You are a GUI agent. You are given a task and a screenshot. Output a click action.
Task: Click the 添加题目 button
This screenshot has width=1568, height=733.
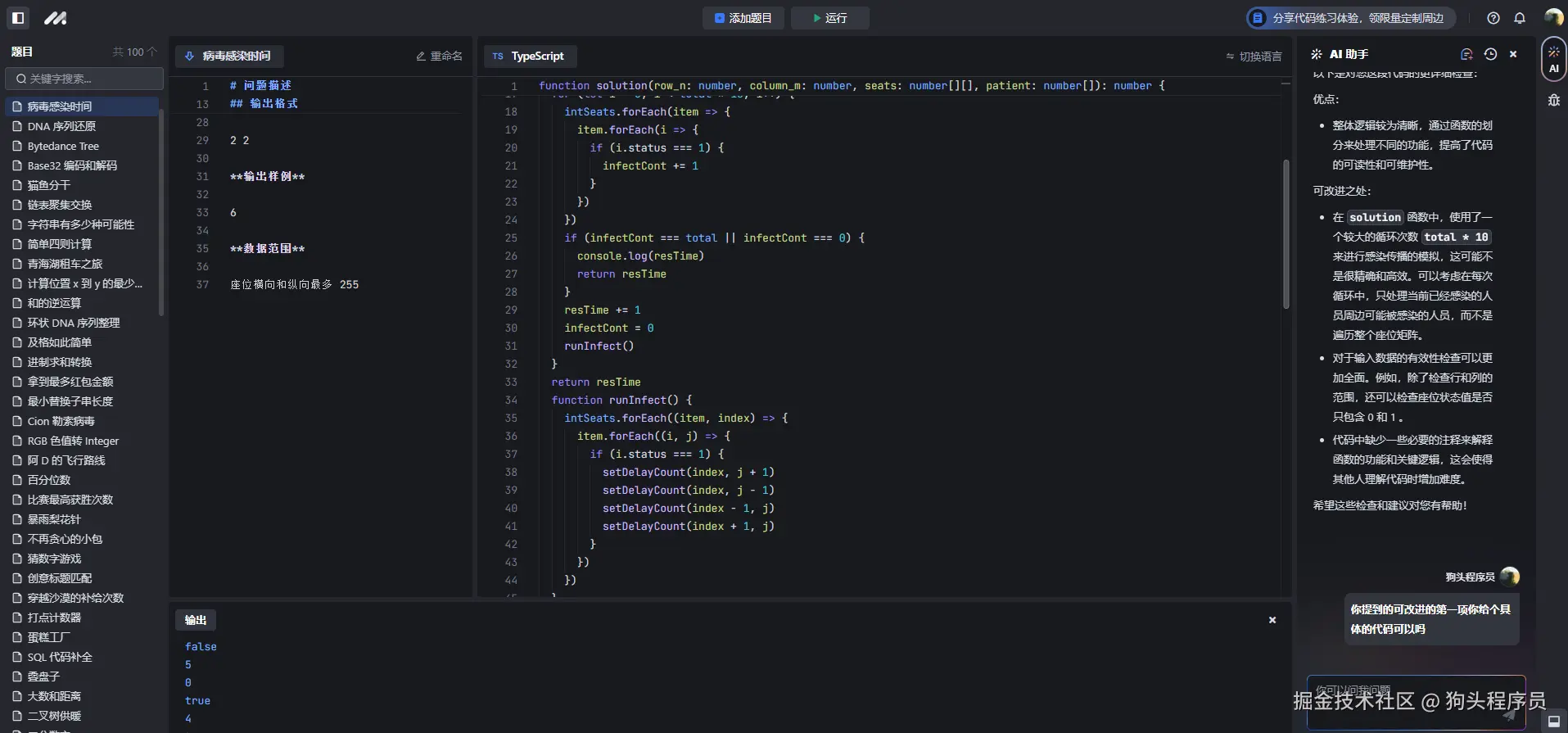(743, 18)
